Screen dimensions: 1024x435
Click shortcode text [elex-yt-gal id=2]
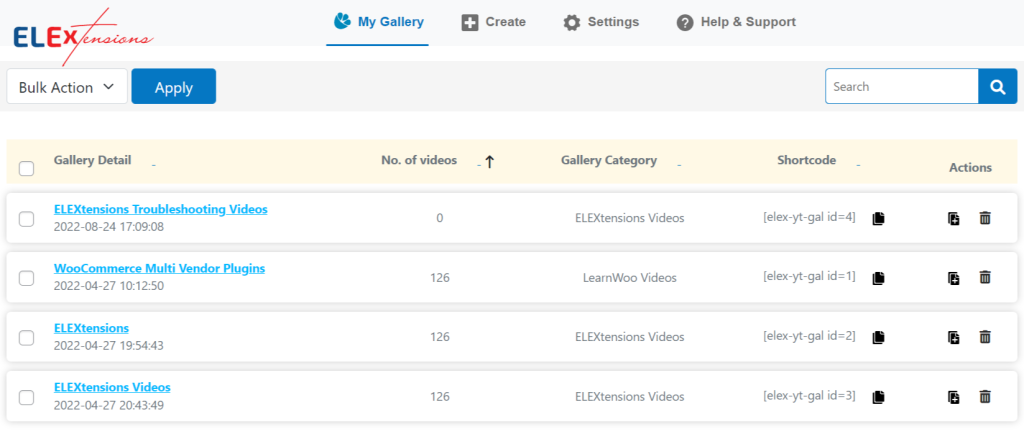pos(809,336)
